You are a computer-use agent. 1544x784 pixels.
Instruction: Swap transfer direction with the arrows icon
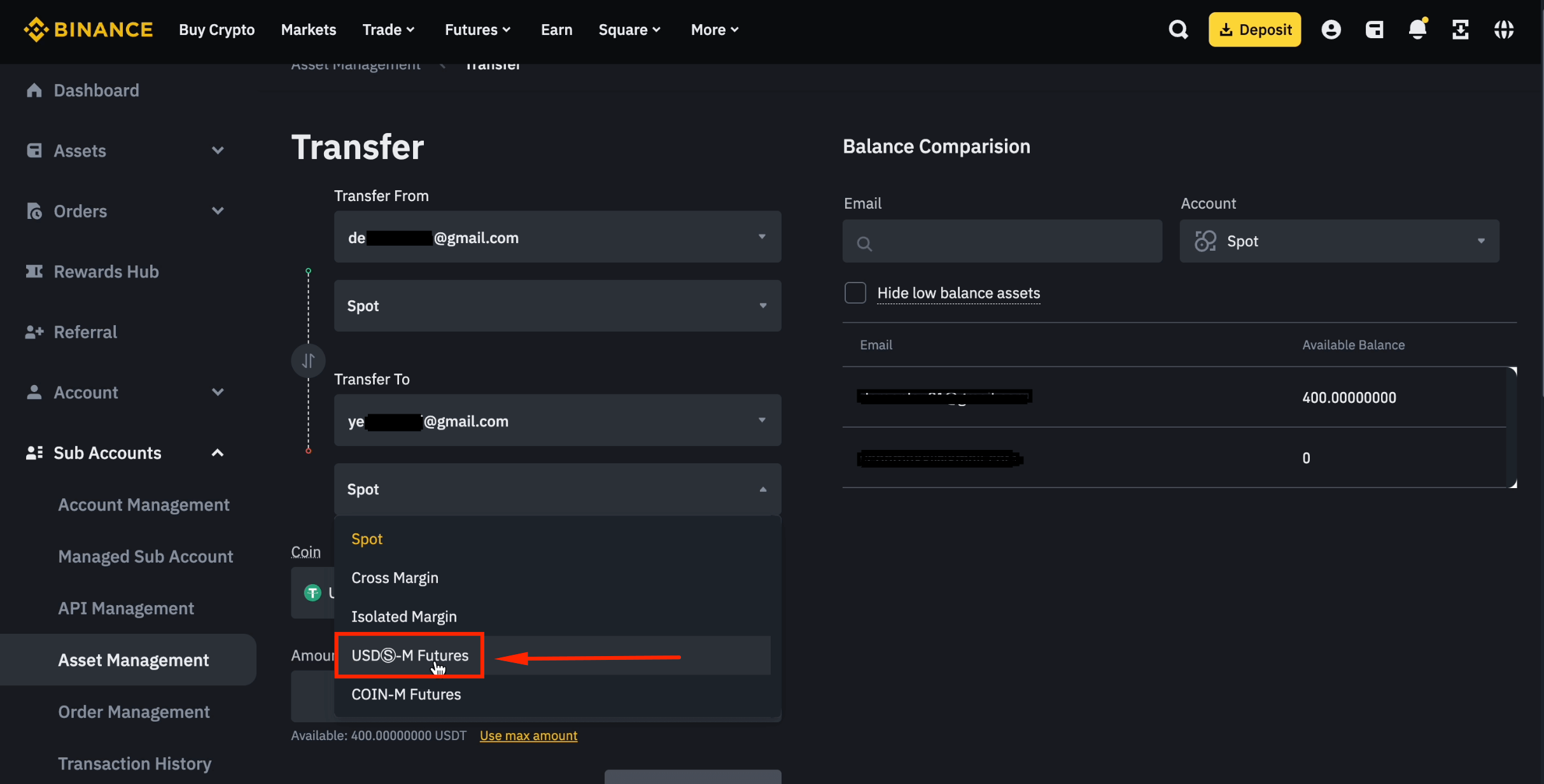[x=309, y=360]
